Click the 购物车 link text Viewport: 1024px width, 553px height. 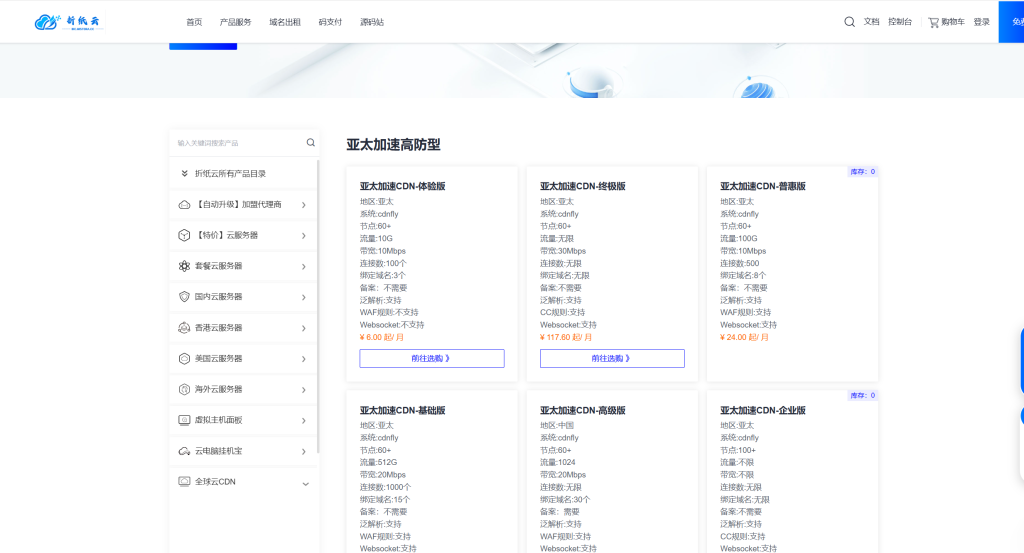click(953, 22)
